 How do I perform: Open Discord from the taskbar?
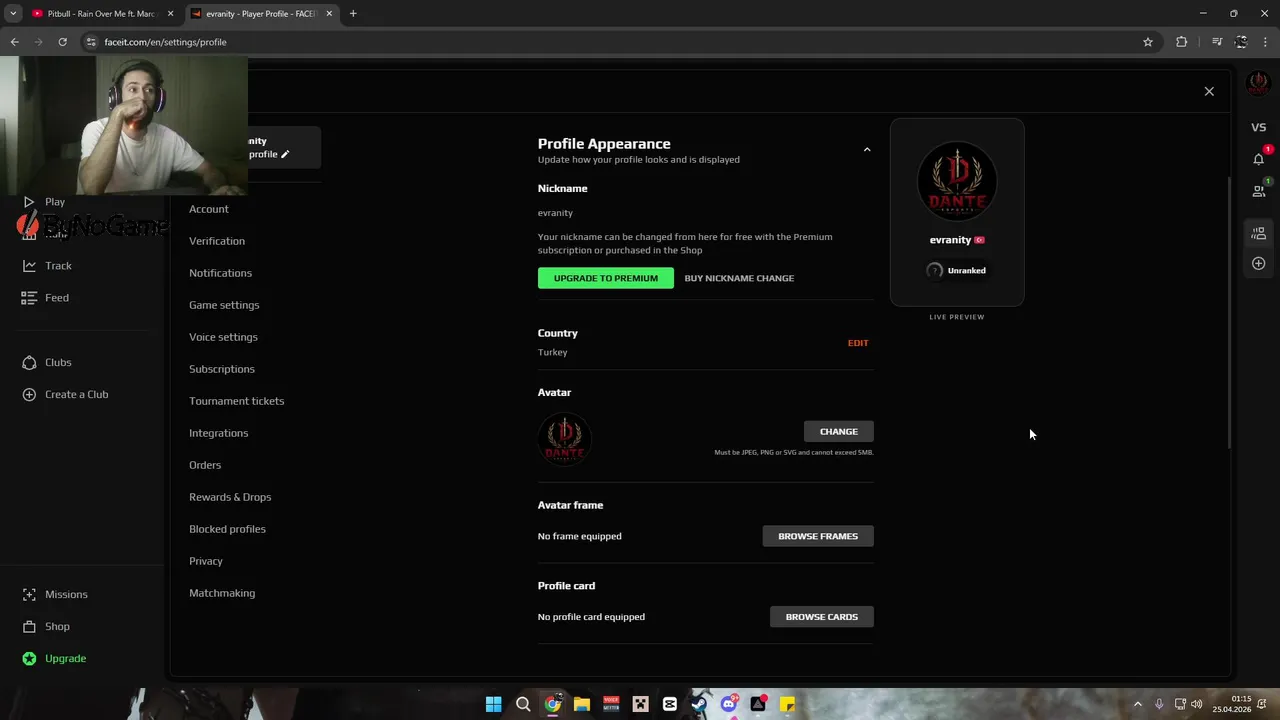tap(729, 704)
